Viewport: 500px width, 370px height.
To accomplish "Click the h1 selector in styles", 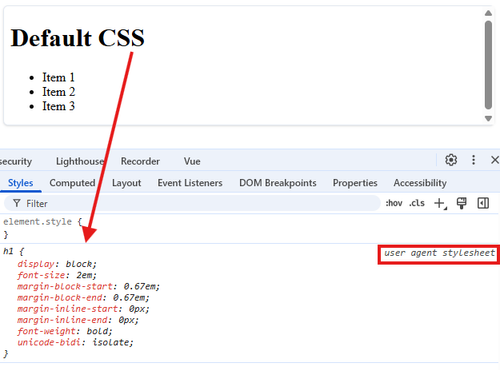I will (8, 251).
